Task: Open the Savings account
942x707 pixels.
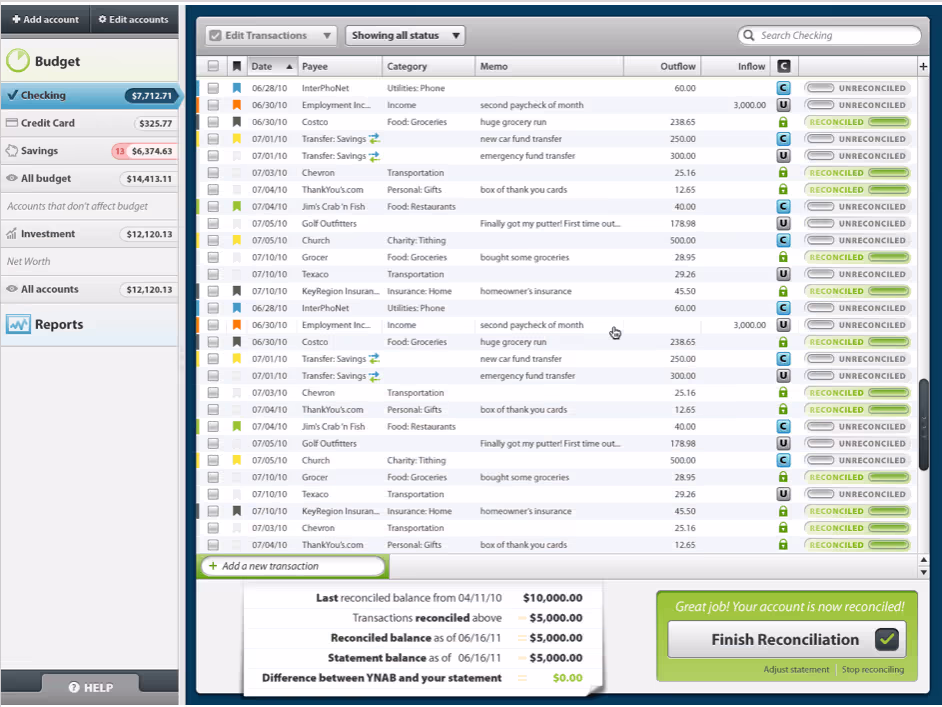Action: coord(90,151)
